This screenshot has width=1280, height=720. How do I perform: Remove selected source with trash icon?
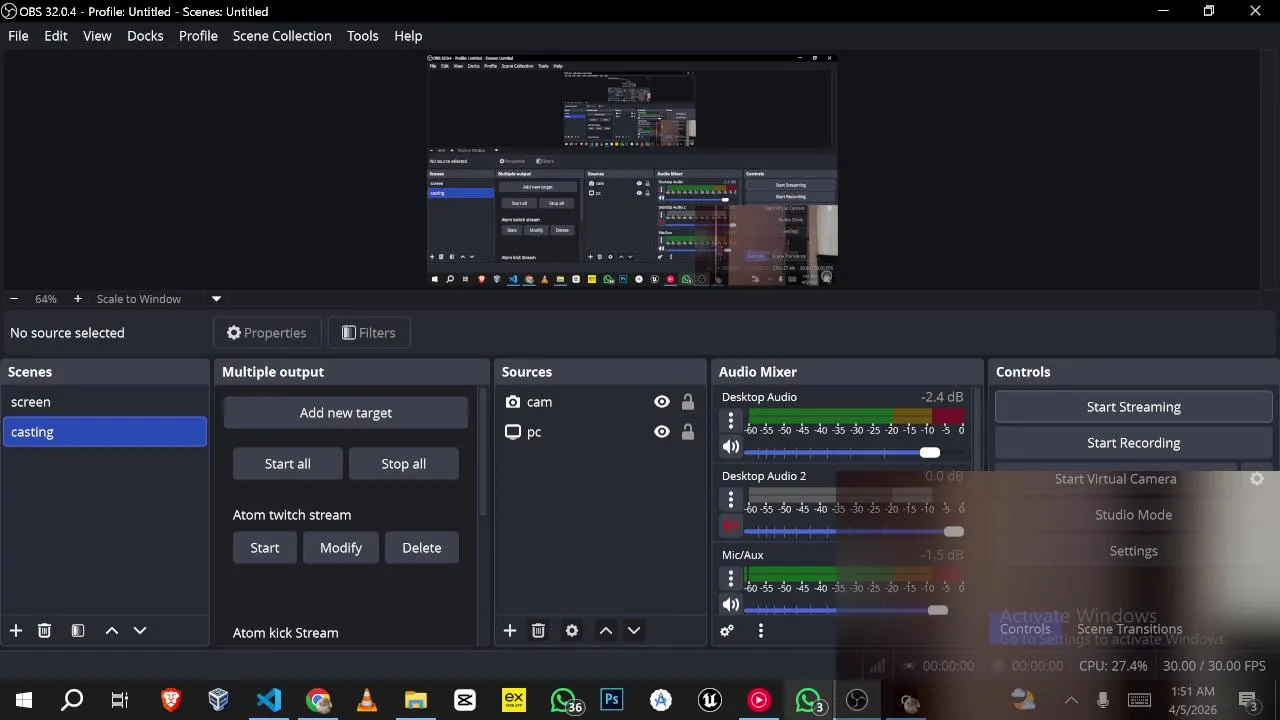pyautogui.click(x=538, y=631)
